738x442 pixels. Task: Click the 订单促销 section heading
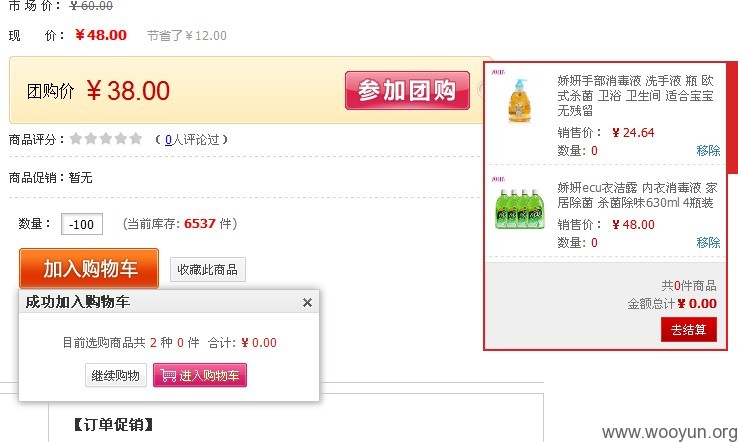113,425
